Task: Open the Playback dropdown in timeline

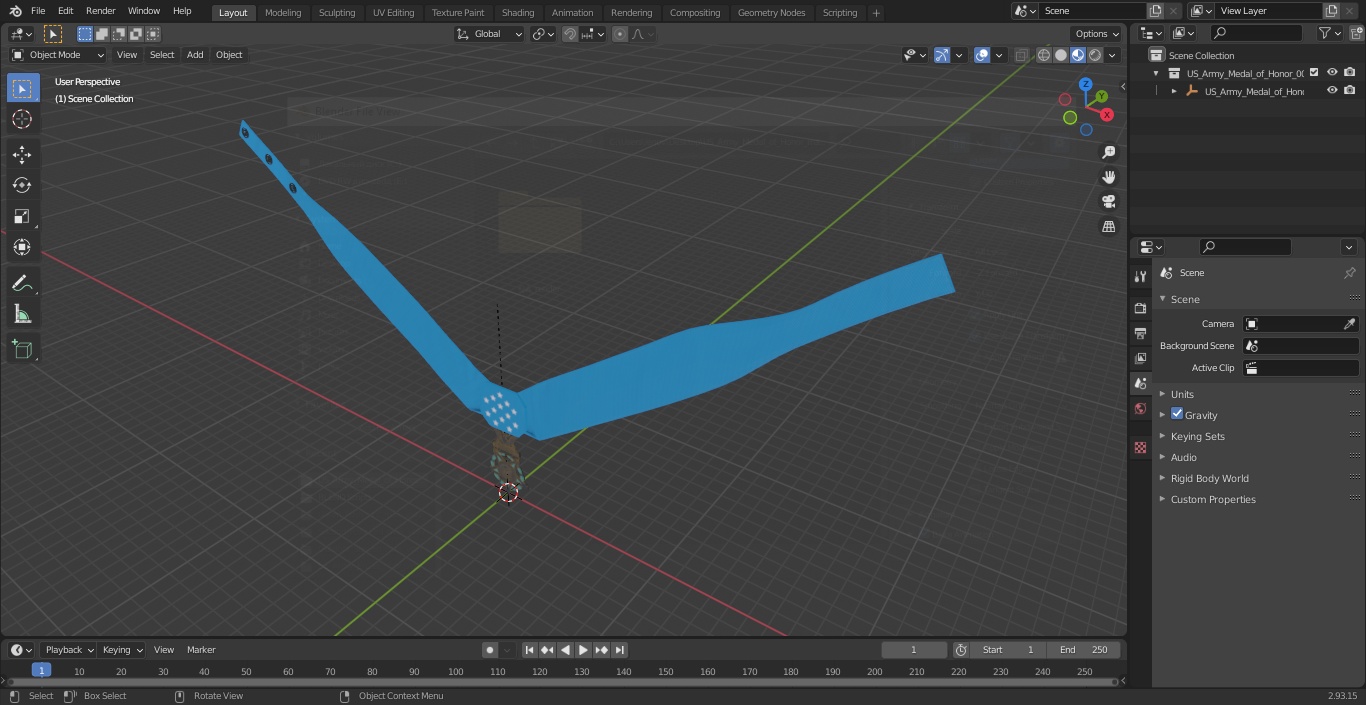Action: point(69,650)
